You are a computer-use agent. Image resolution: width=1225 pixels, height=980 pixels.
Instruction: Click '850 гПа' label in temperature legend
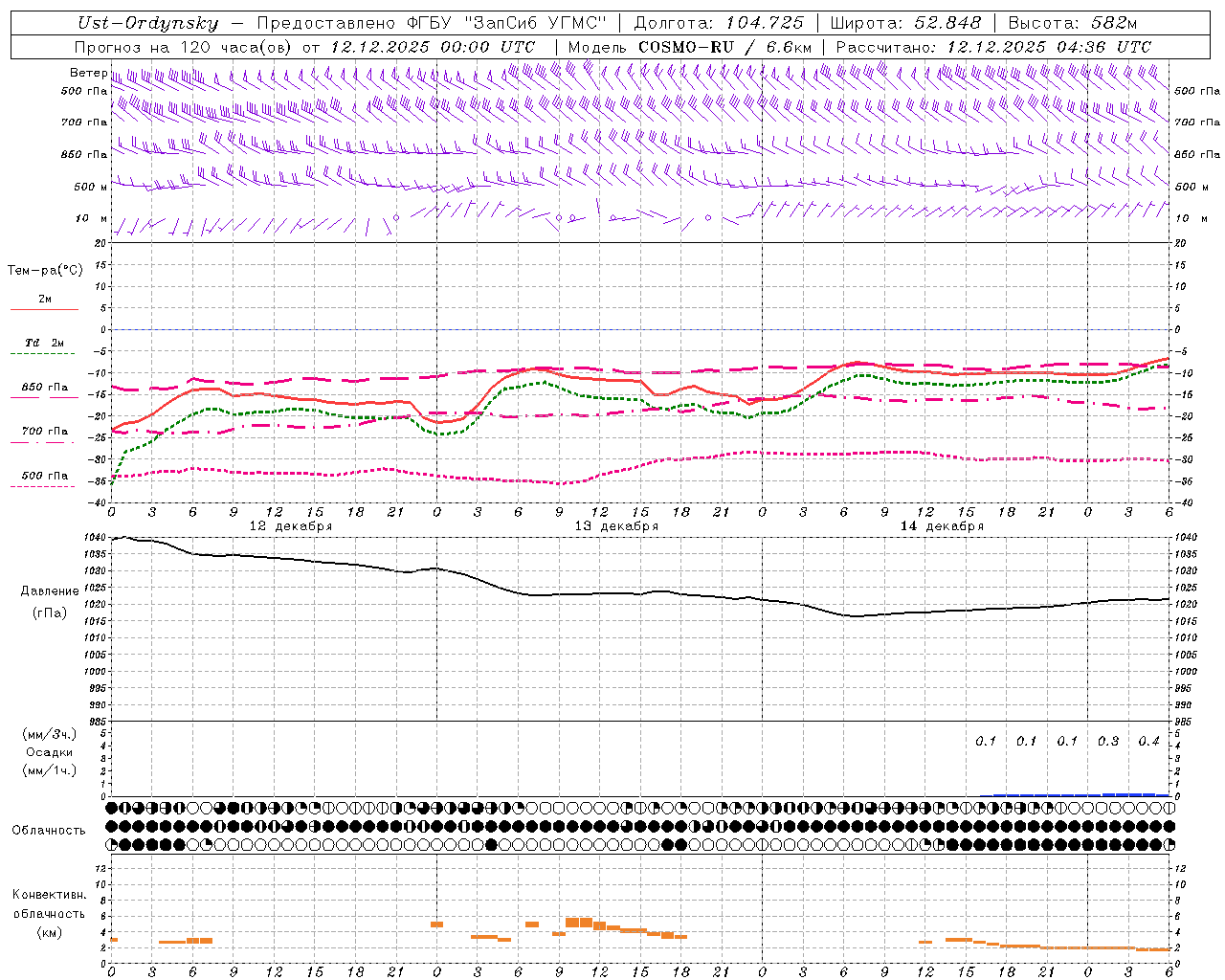click(44, 388)
